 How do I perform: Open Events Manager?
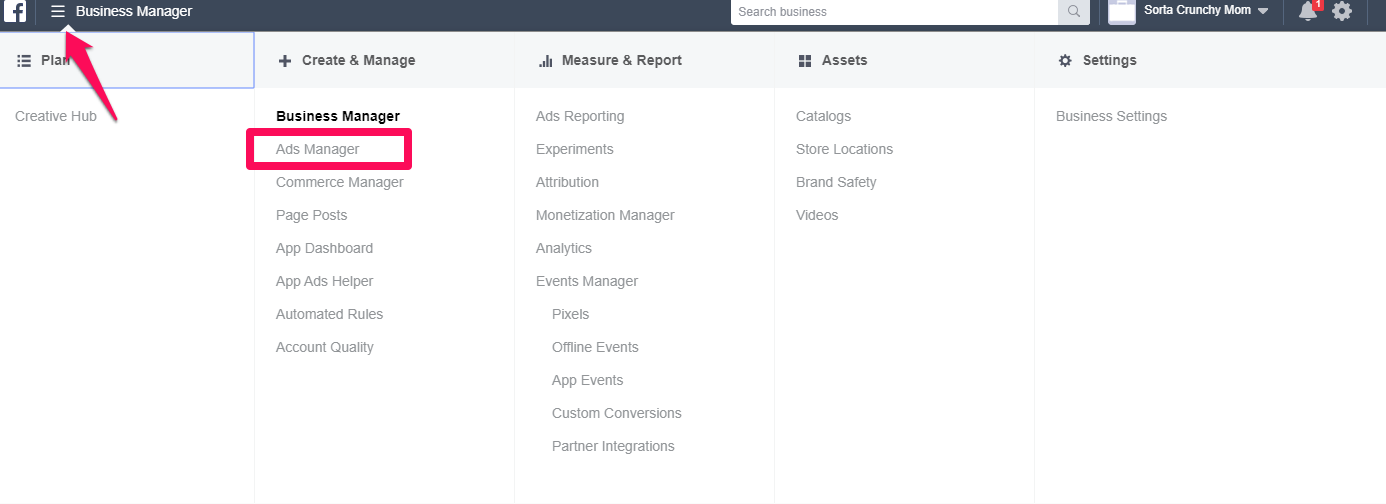[x=587, y=281]
